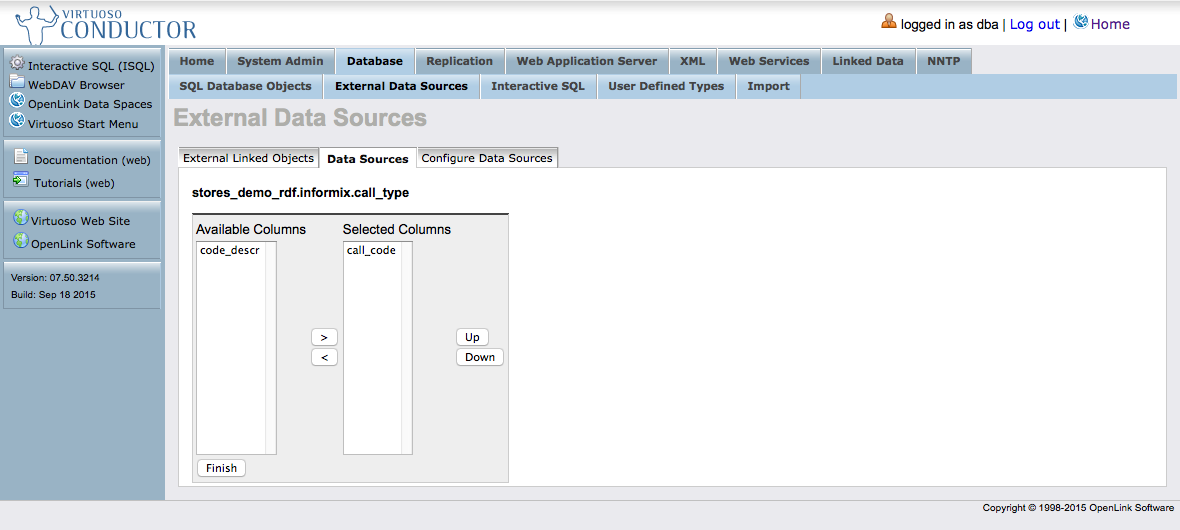1180x530 pixels.
Task: Click the Virtuoso Web Site globe icon
Action: click(20, 219)
